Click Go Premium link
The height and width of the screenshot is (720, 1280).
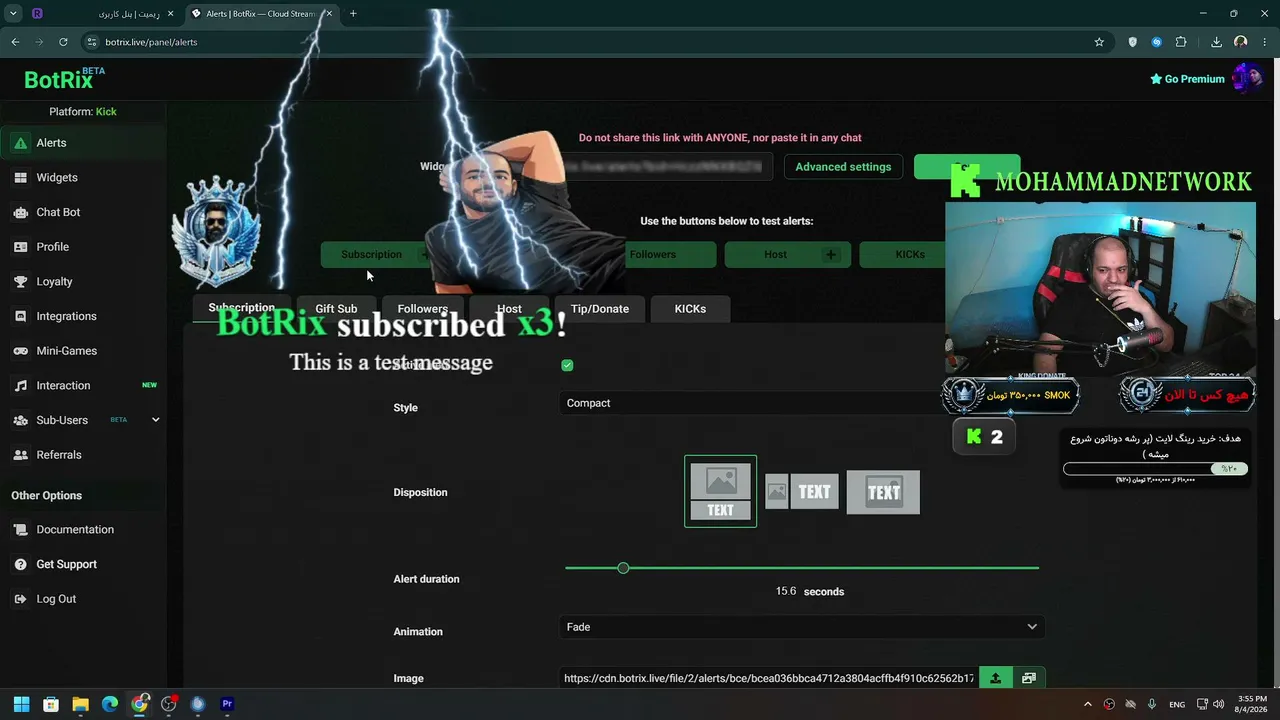1187,79
